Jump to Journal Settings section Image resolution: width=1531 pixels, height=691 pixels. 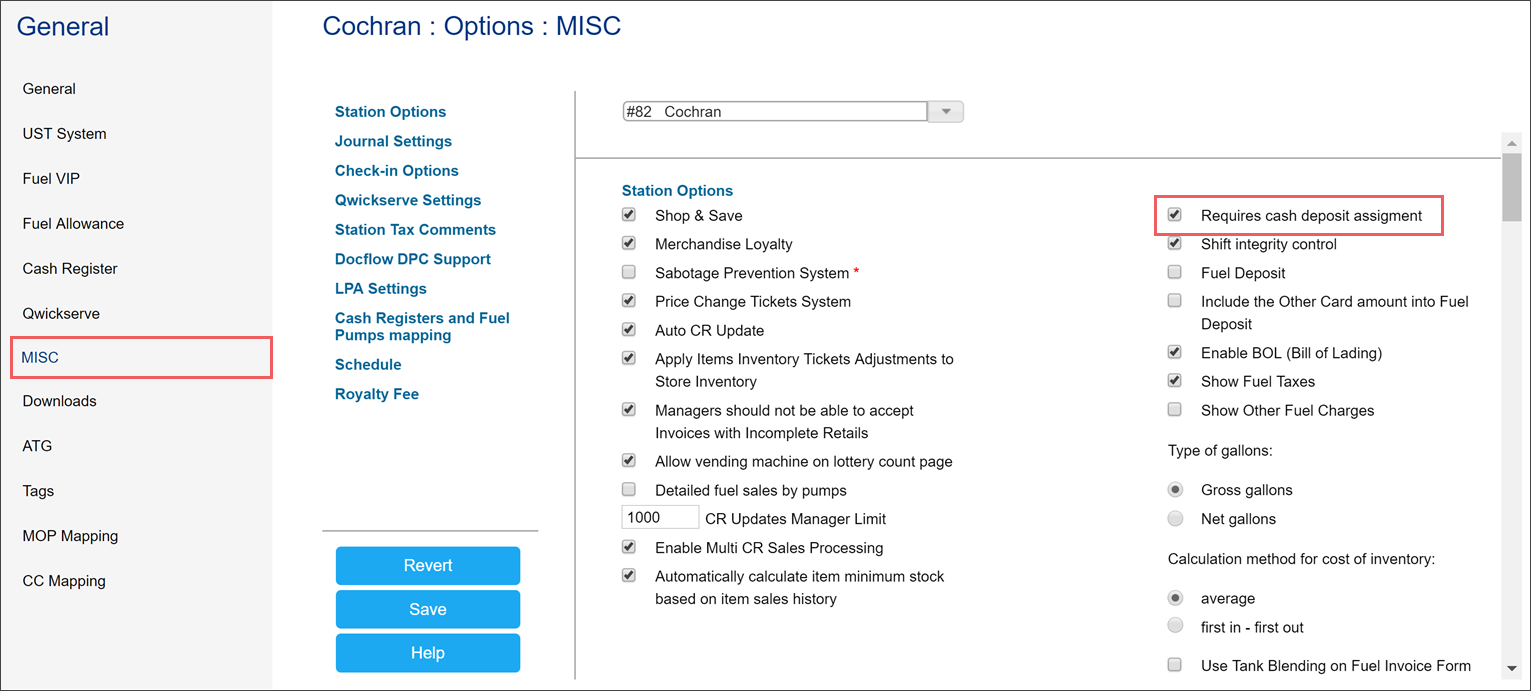(x=393, y=142)
